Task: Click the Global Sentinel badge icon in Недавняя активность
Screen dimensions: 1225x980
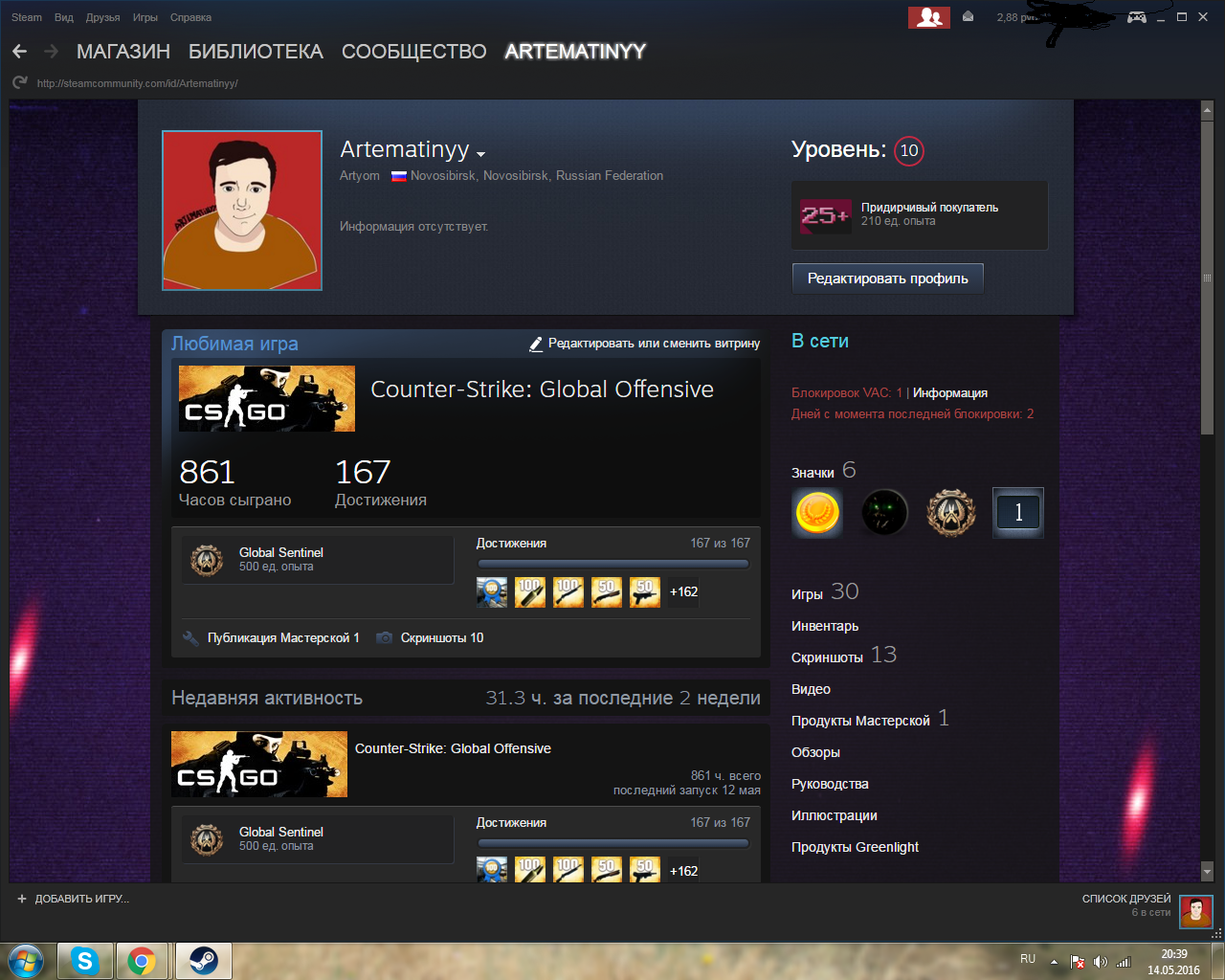Action: tap(207, 839)
